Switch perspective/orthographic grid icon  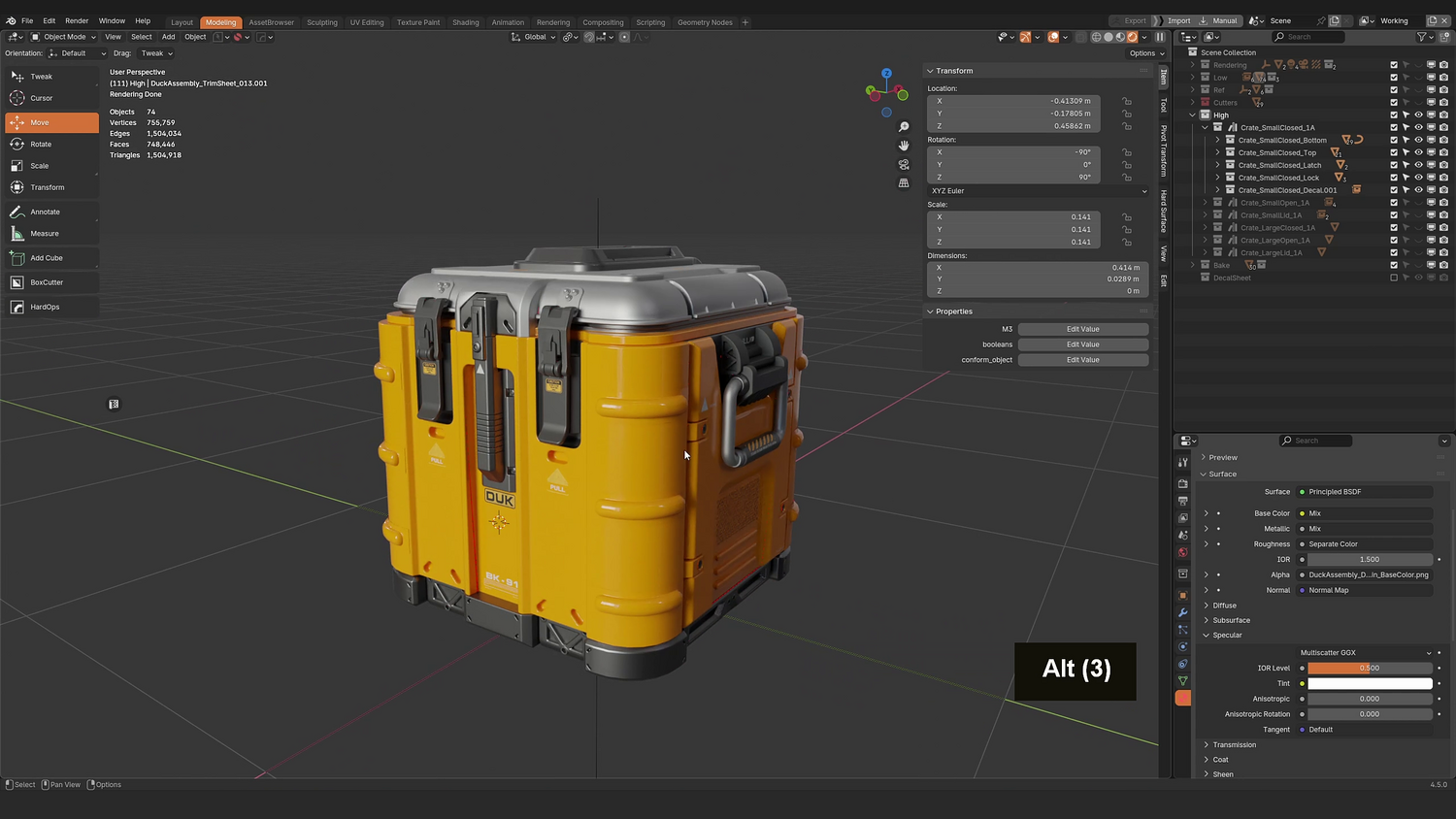point(904,182)
